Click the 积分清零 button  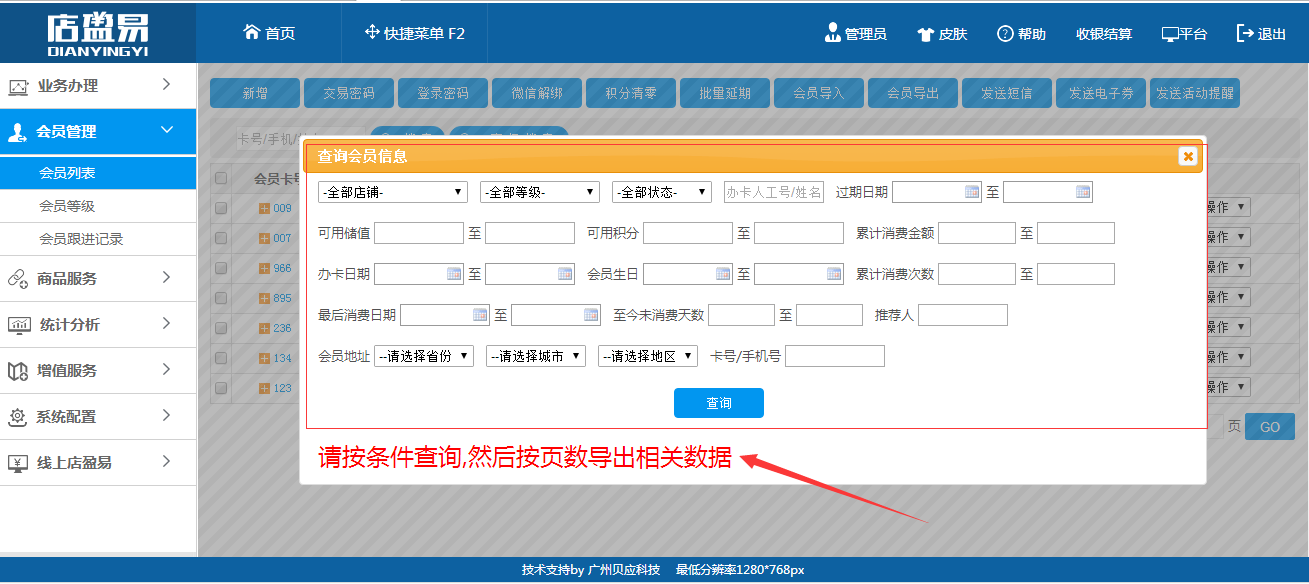coord(631,93)
